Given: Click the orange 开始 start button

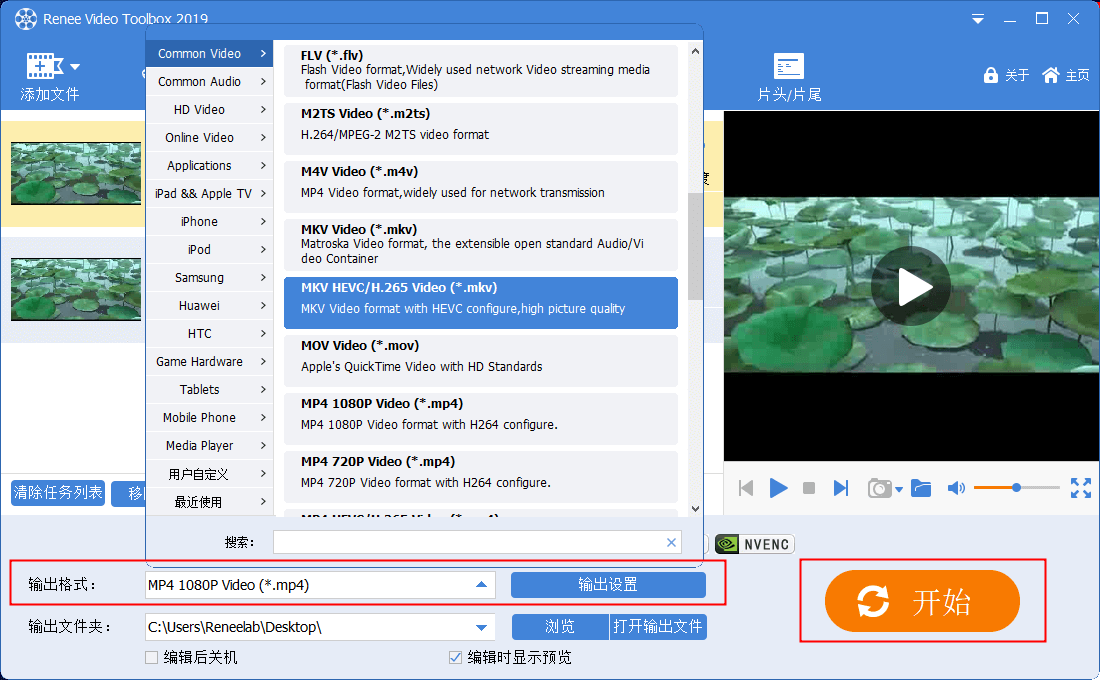Looking at the screenshot, I should [922, 601].
